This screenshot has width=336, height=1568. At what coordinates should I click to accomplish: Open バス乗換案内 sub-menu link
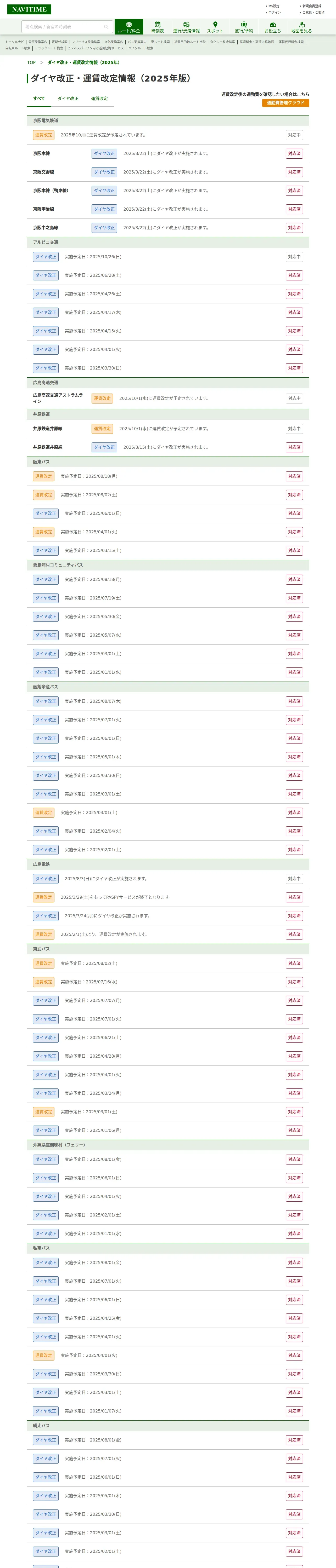click(x=137, y=42)
